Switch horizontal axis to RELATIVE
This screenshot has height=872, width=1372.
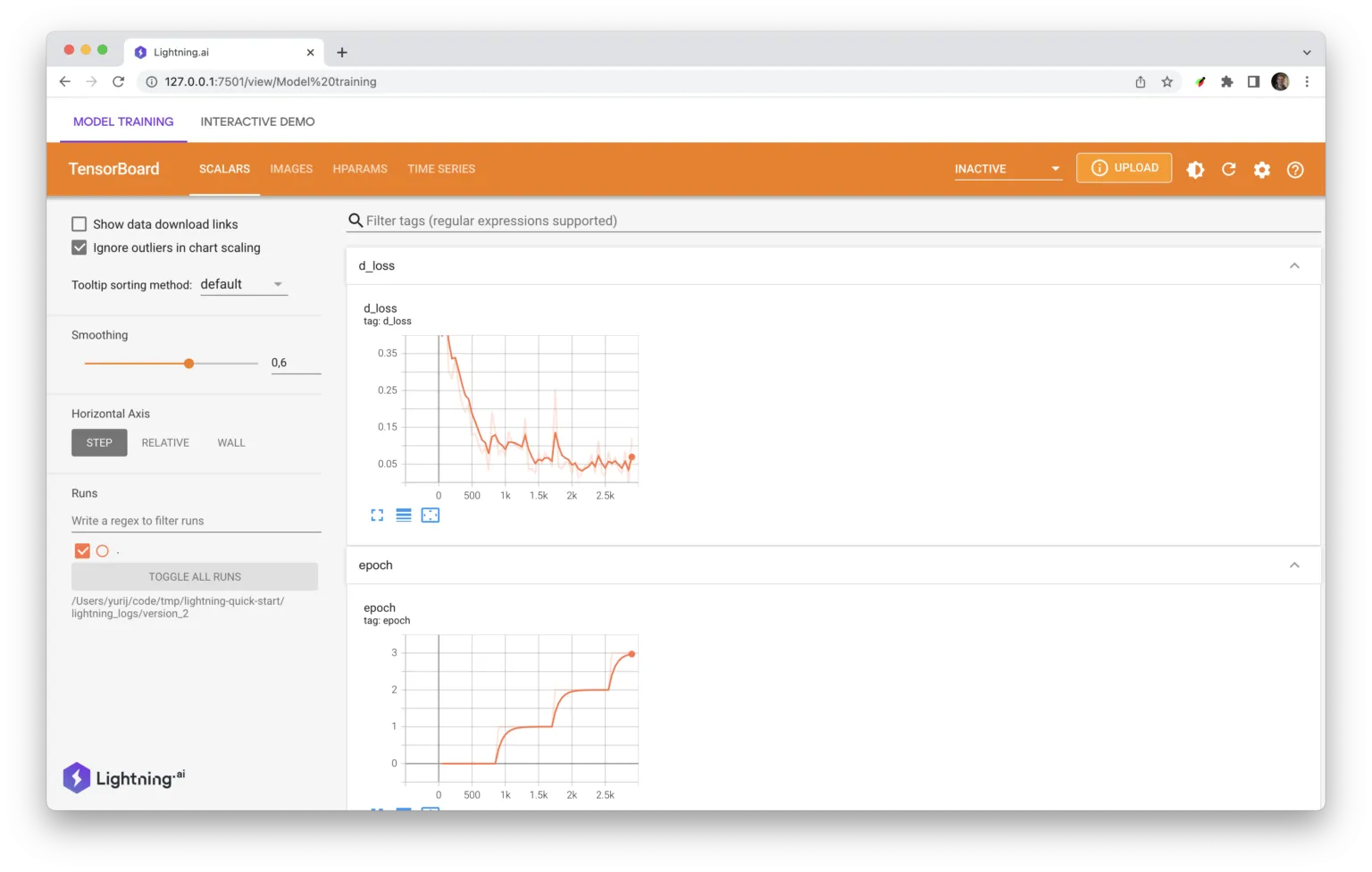[x=165, y=443]
